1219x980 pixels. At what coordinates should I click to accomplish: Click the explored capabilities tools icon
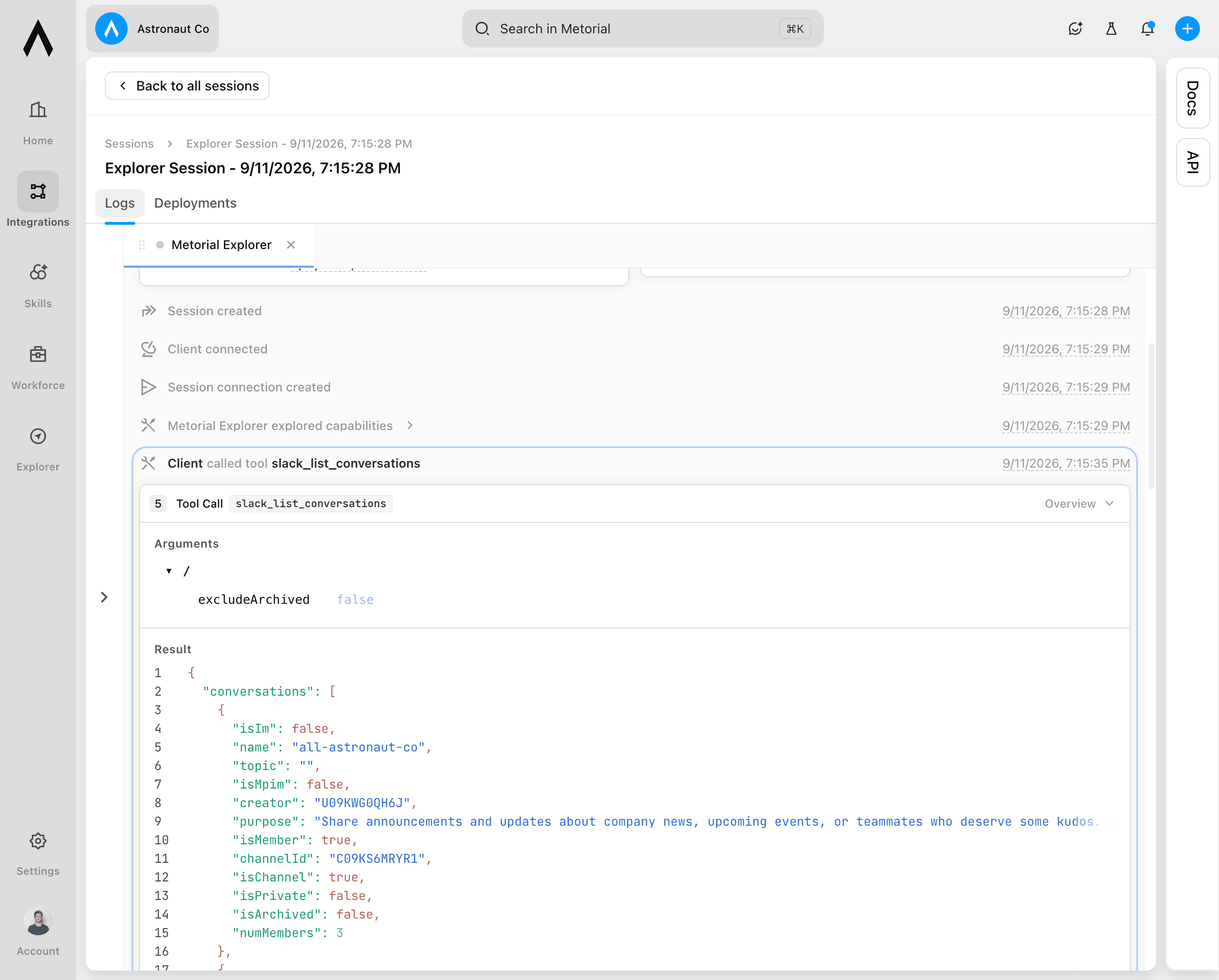click(x=148, y=425)
